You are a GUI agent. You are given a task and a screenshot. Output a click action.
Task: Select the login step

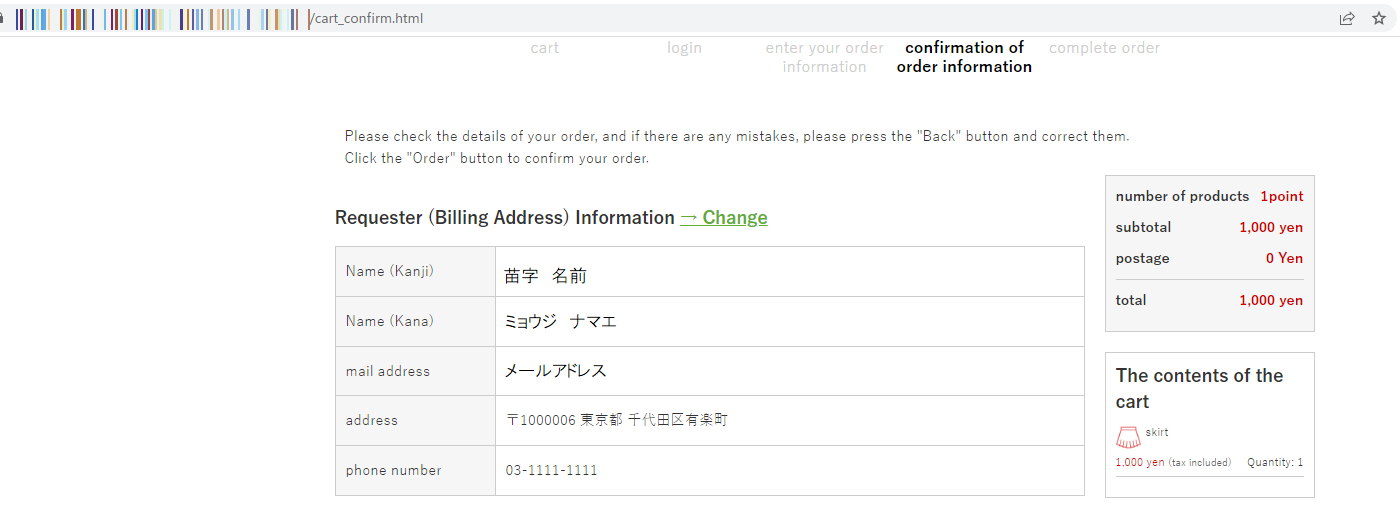685,48
